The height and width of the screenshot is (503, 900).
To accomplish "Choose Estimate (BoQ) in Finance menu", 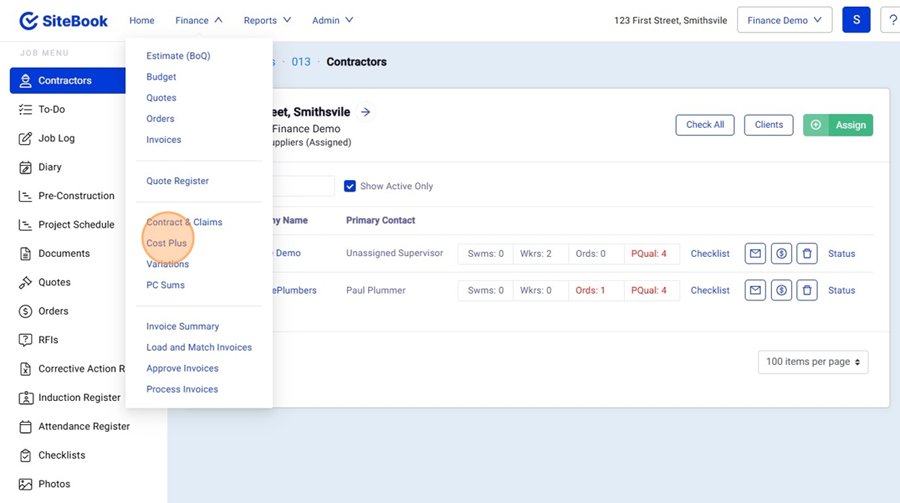I will point(178,56).
